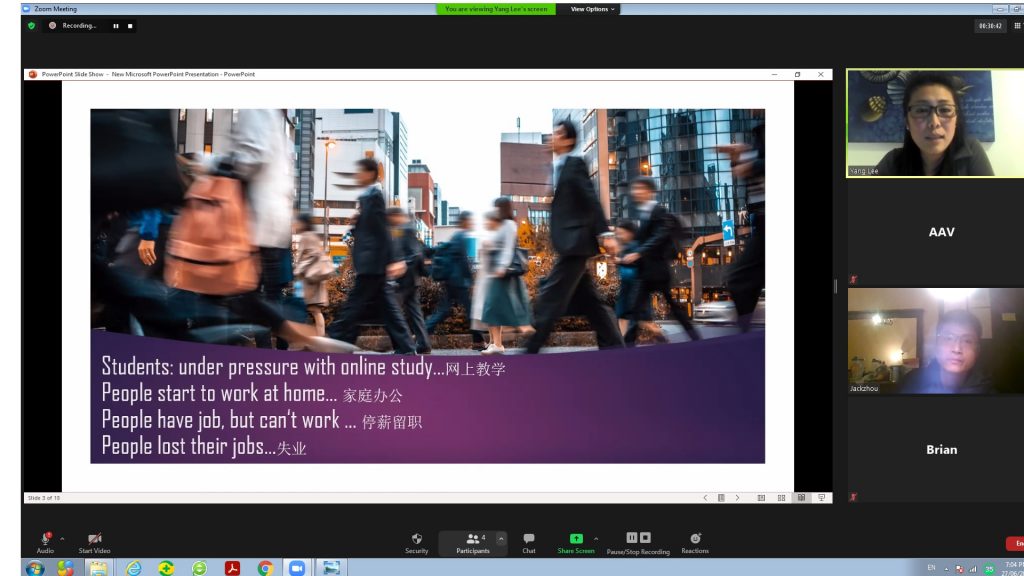
Task: Toggle microphone mute with Audio button
Action: point(45,542)
